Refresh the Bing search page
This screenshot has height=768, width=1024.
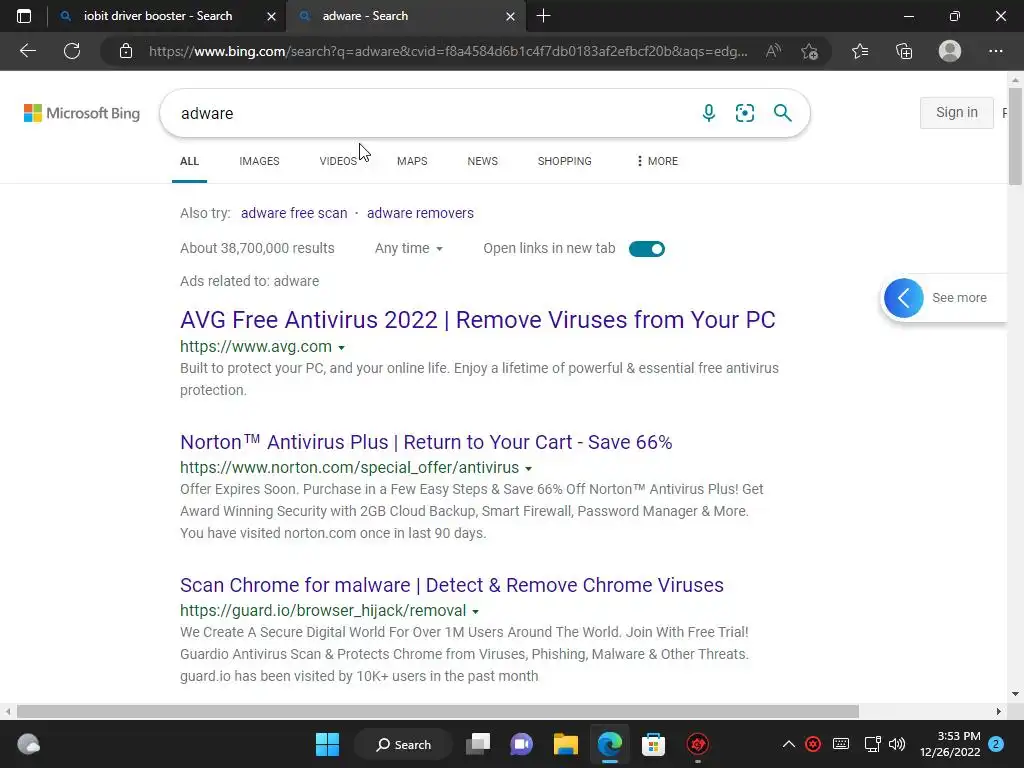[x=72, y=51]
